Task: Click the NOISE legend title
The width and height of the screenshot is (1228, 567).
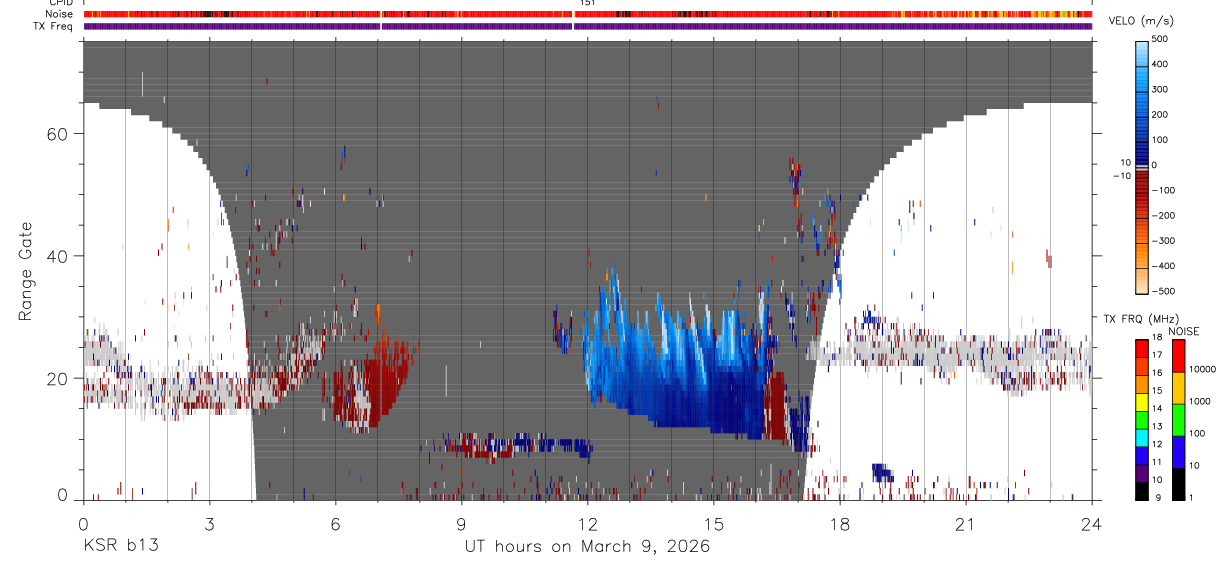Action: click(1185, 331)
